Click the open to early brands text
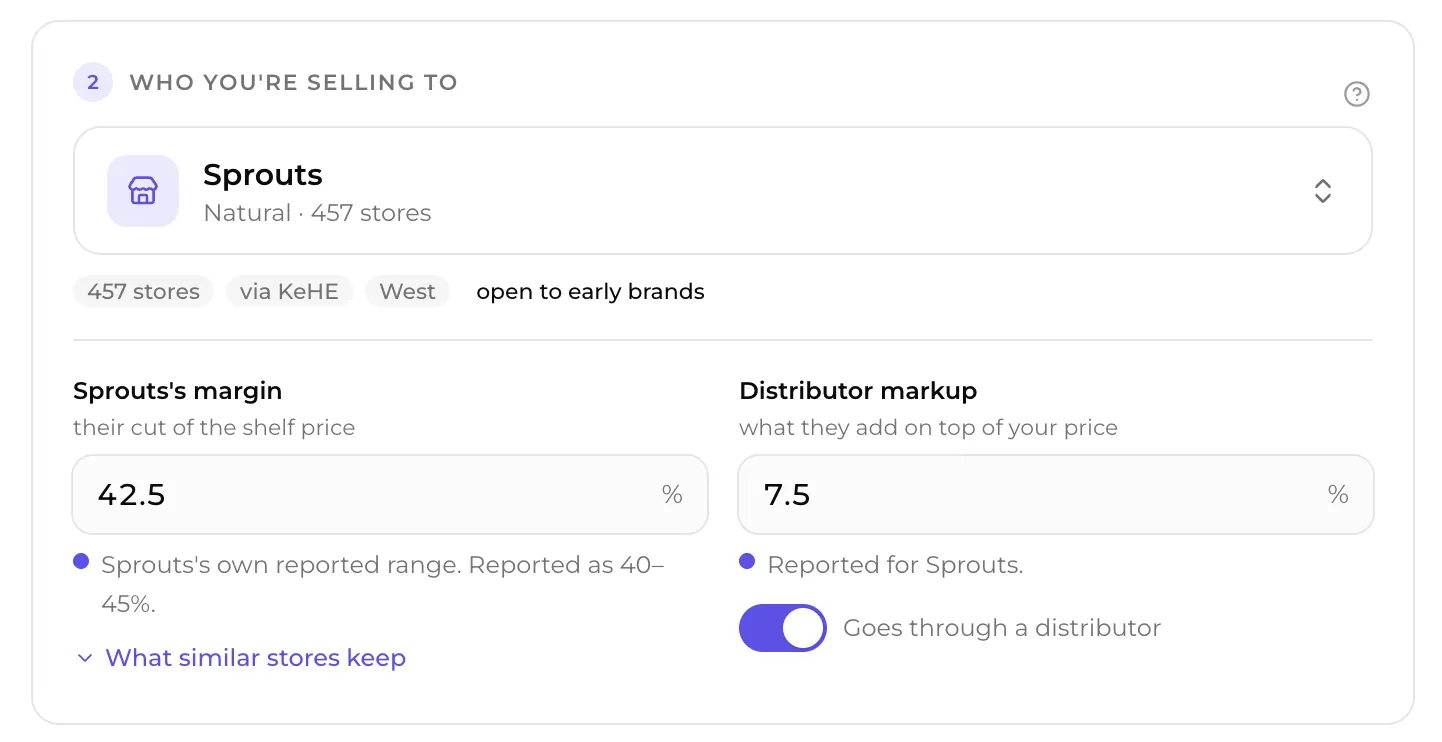This screenshot has height=742, width=1442. (x=590, y=292)
